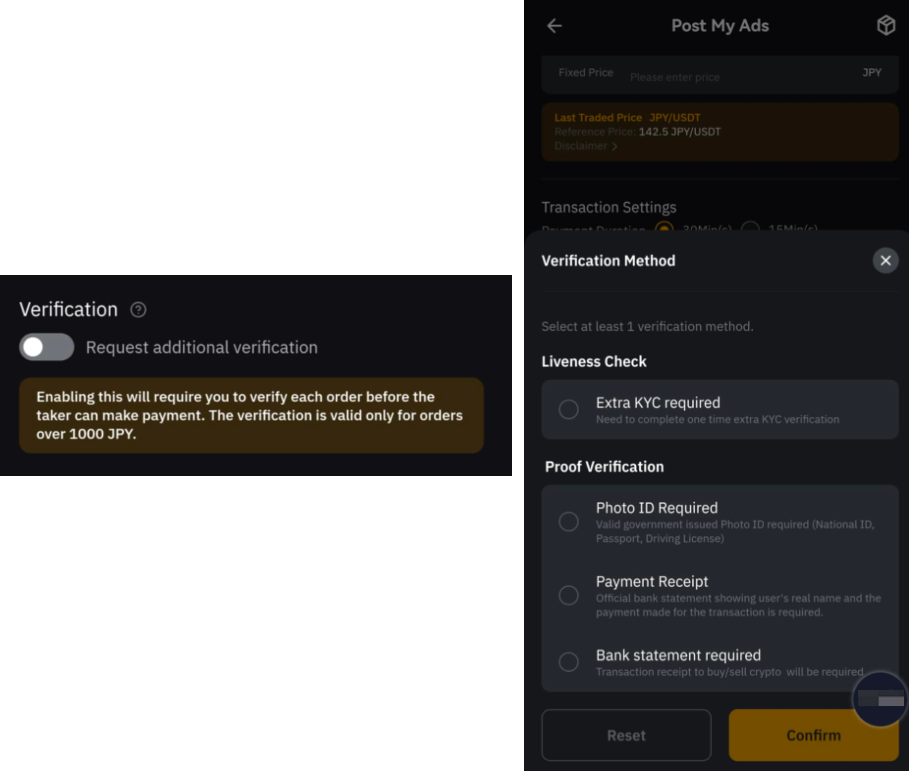Toggle Request additional verification switch

pos(46,347)
